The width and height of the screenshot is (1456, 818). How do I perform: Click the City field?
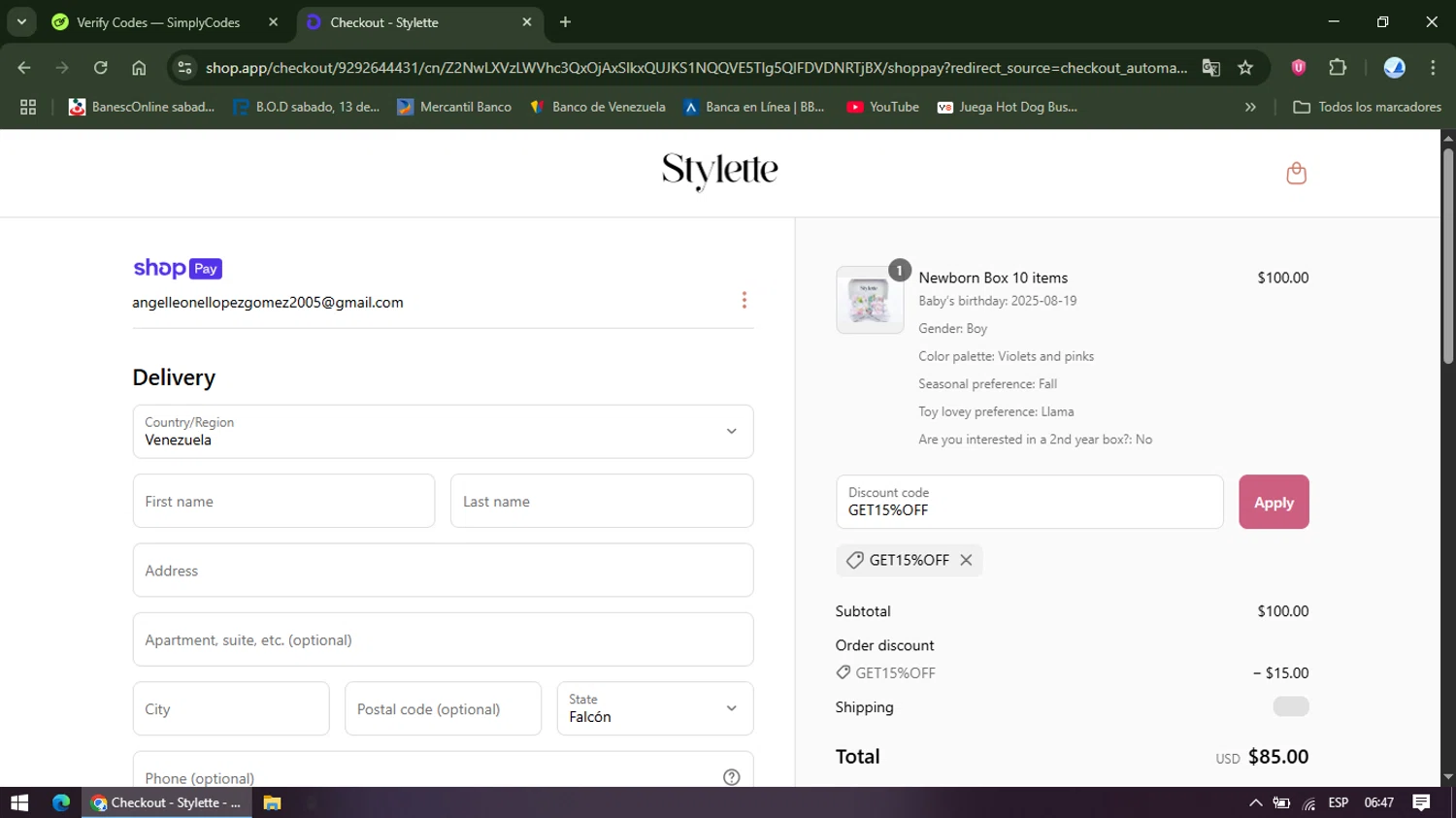tap(231, 708)
